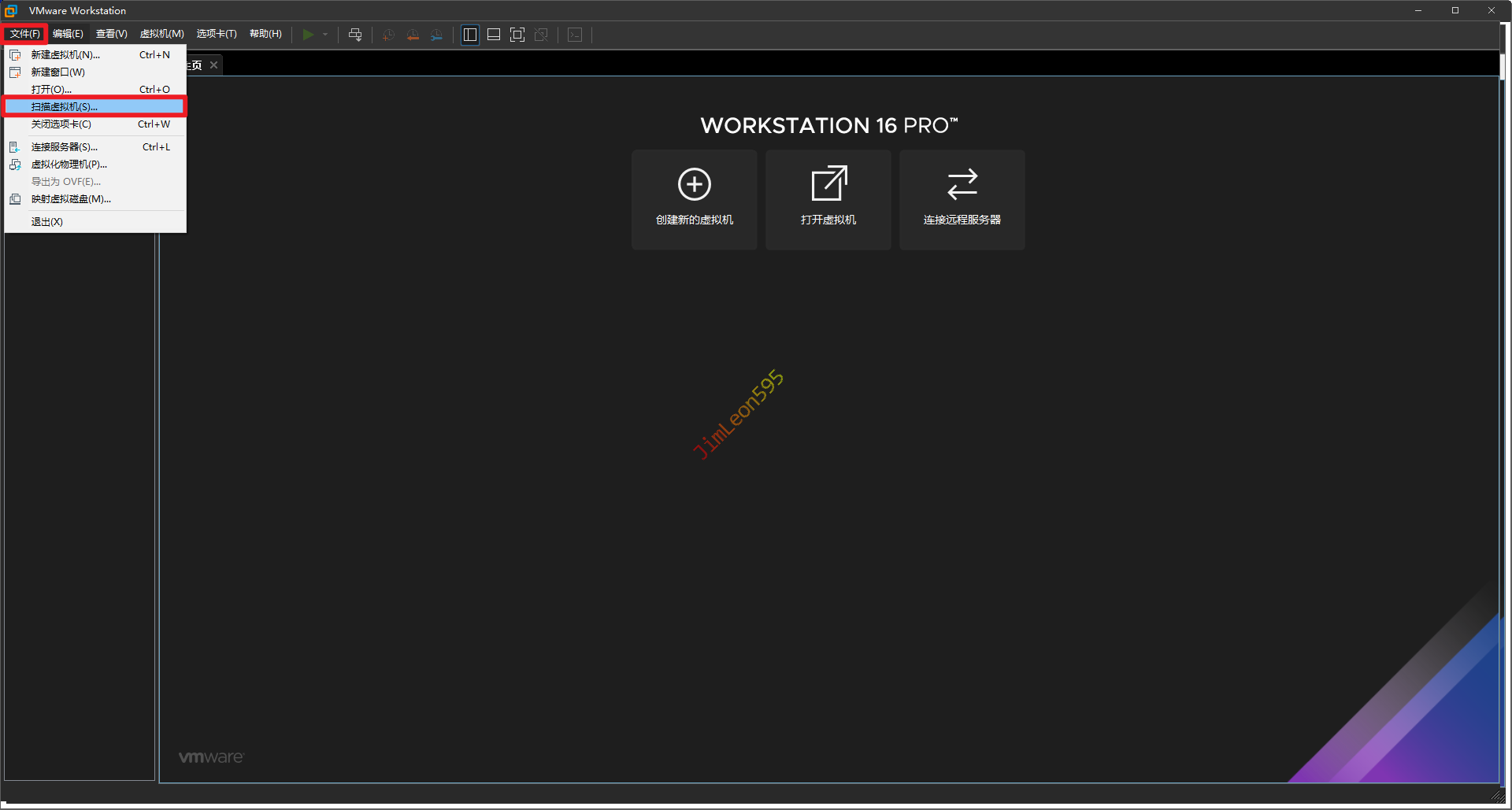Open the 虚拟机(M) menu
Screen dimensions: 1512x810
tap(161, 34)
